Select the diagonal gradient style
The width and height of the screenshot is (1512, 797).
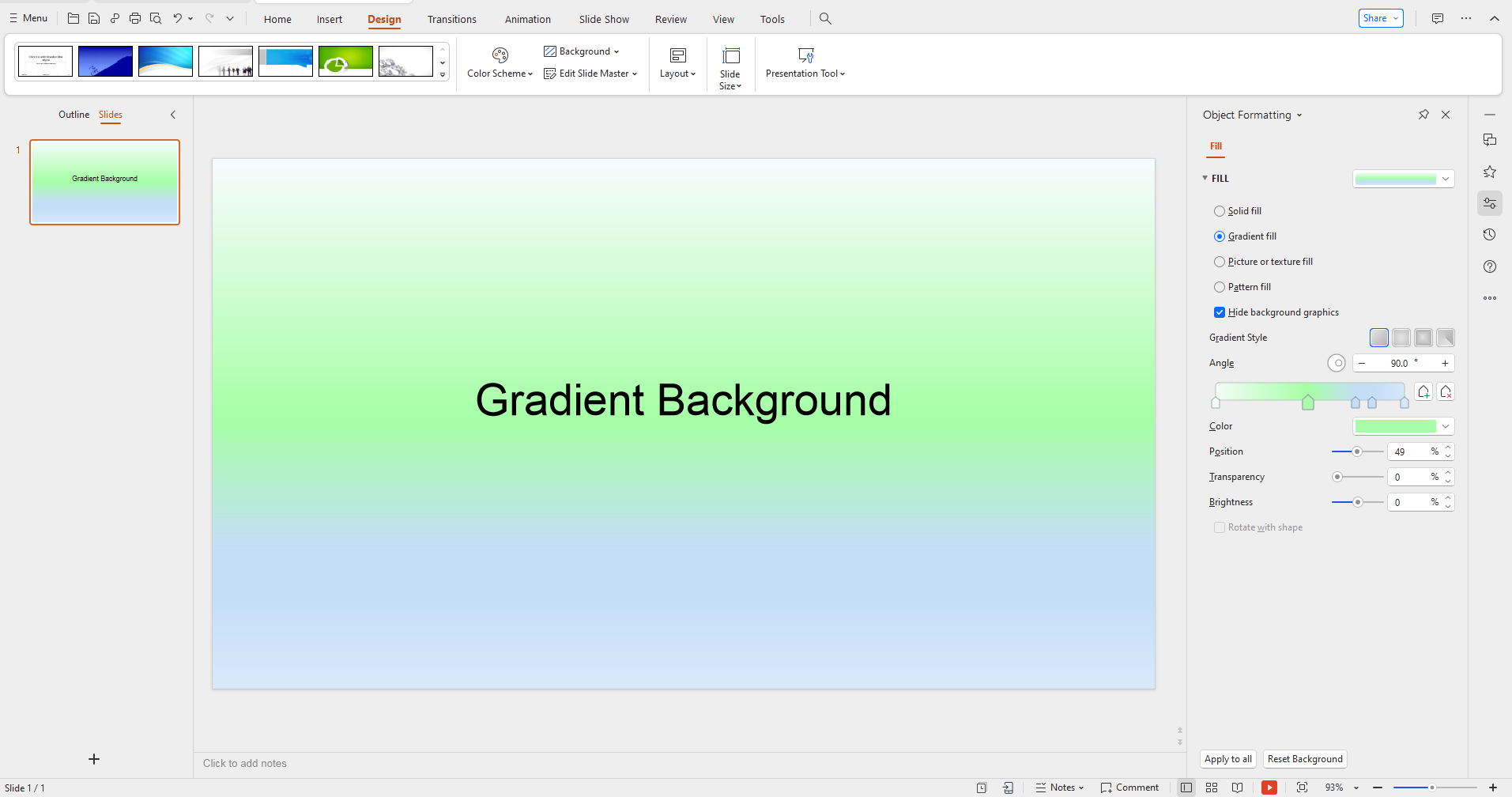point(1445,337)
